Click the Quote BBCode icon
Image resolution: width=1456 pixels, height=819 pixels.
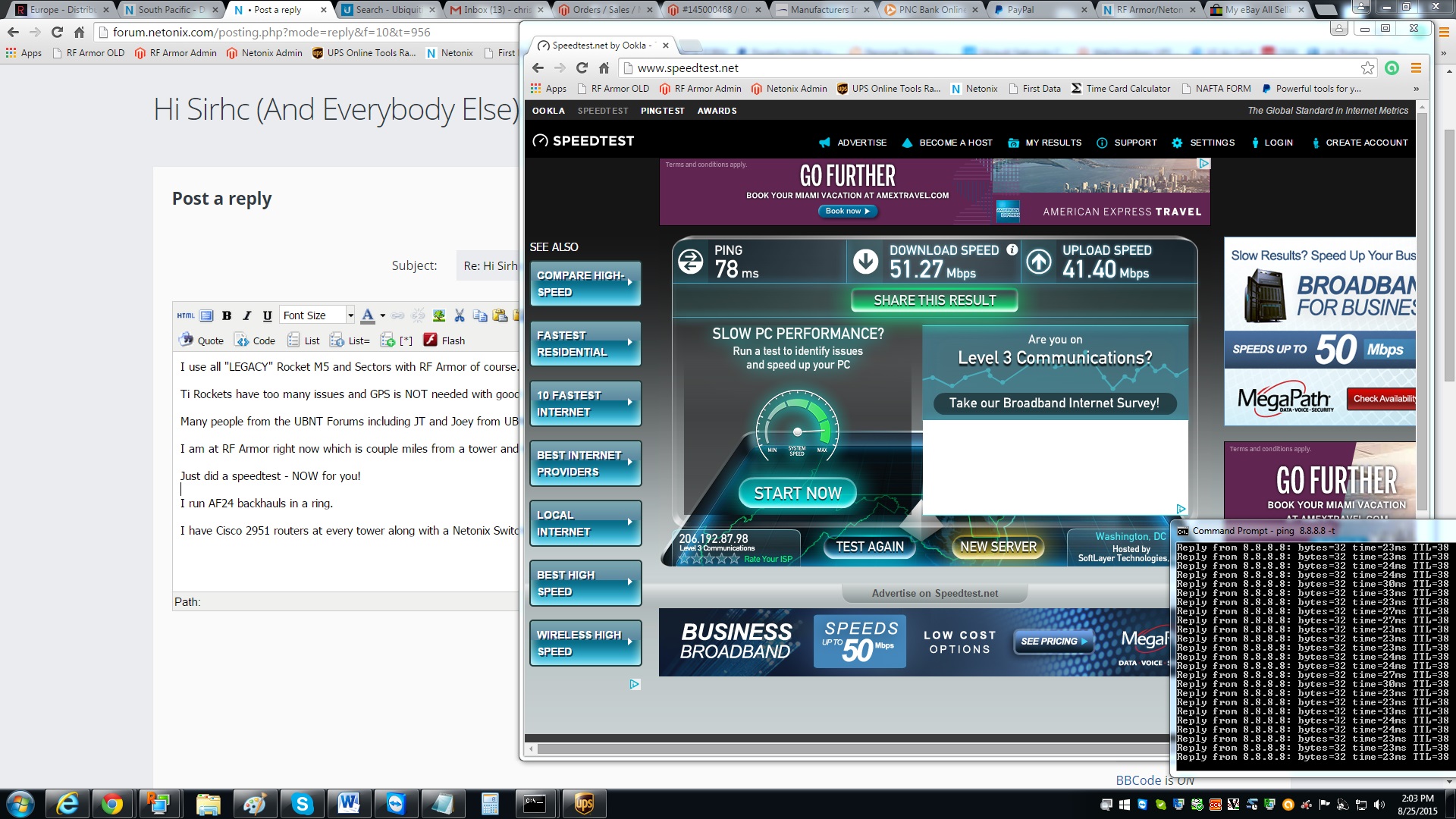click(x=202, y=340)
